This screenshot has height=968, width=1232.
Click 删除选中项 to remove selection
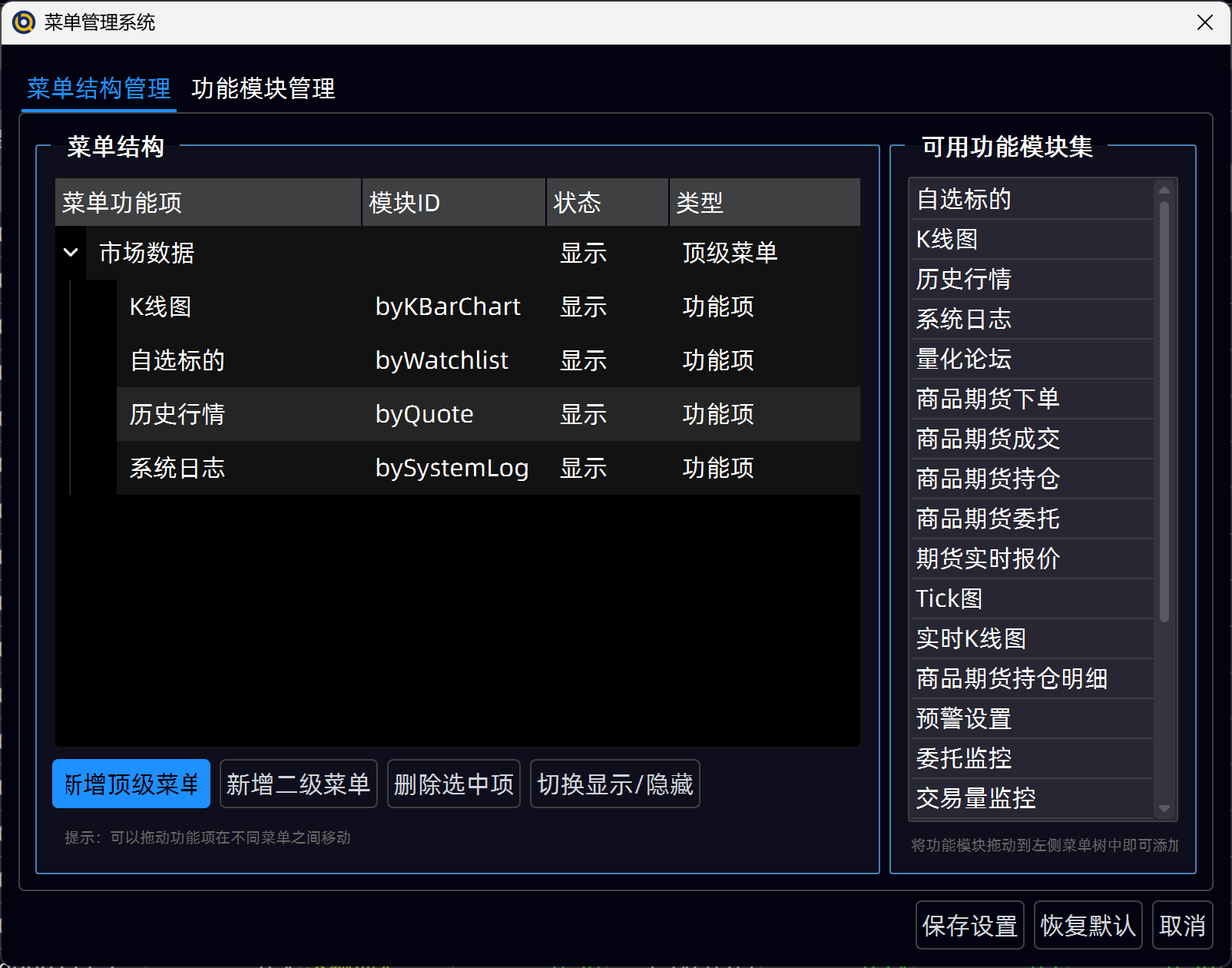click(x=453, y=784)
